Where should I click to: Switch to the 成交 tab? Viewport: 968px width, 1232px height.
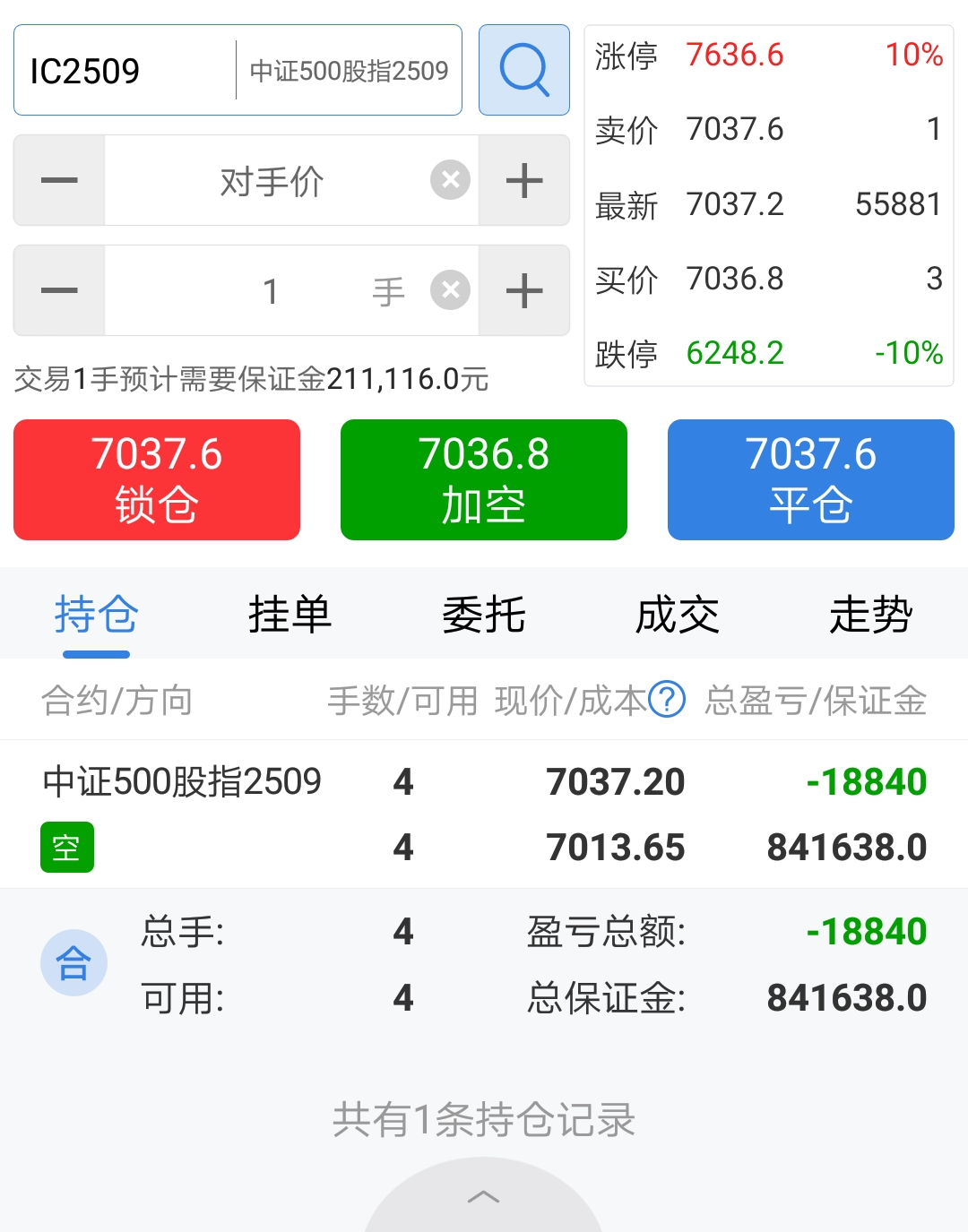click(678, 615)
